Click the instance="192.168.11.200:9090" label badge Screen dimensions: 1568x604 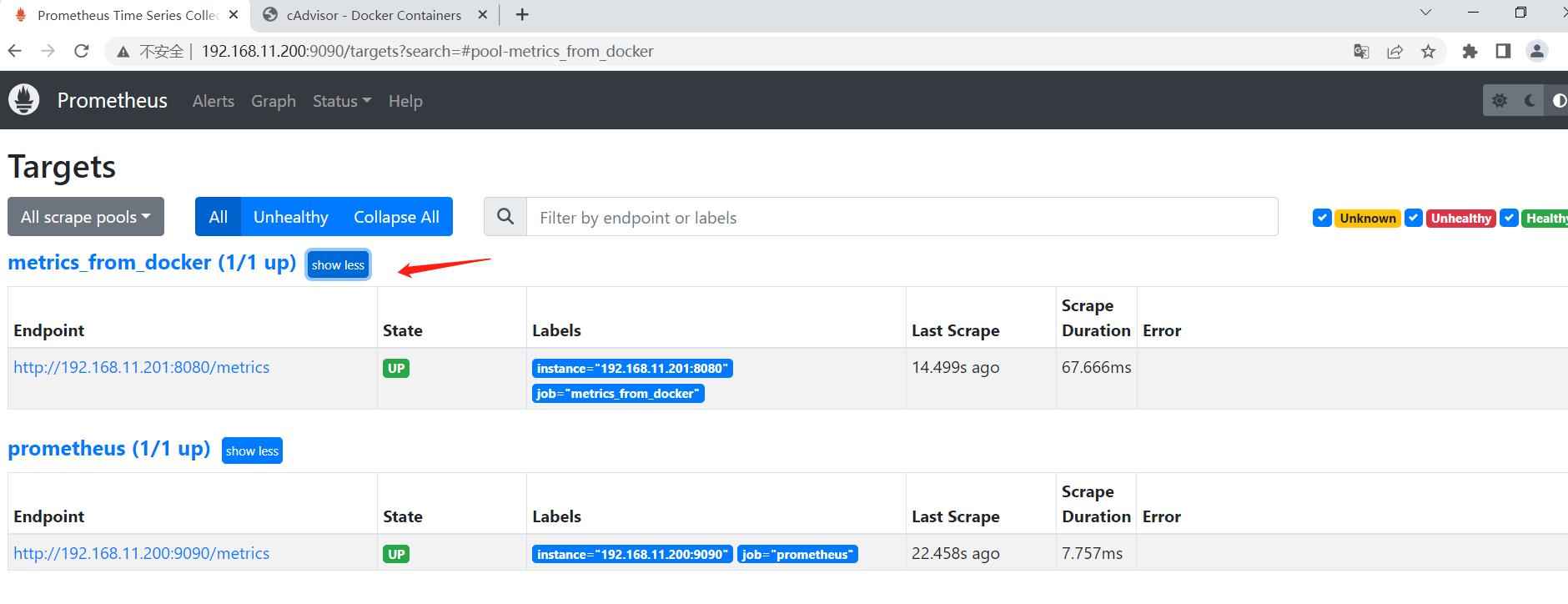pyautogui.click(x=632, y=554)
